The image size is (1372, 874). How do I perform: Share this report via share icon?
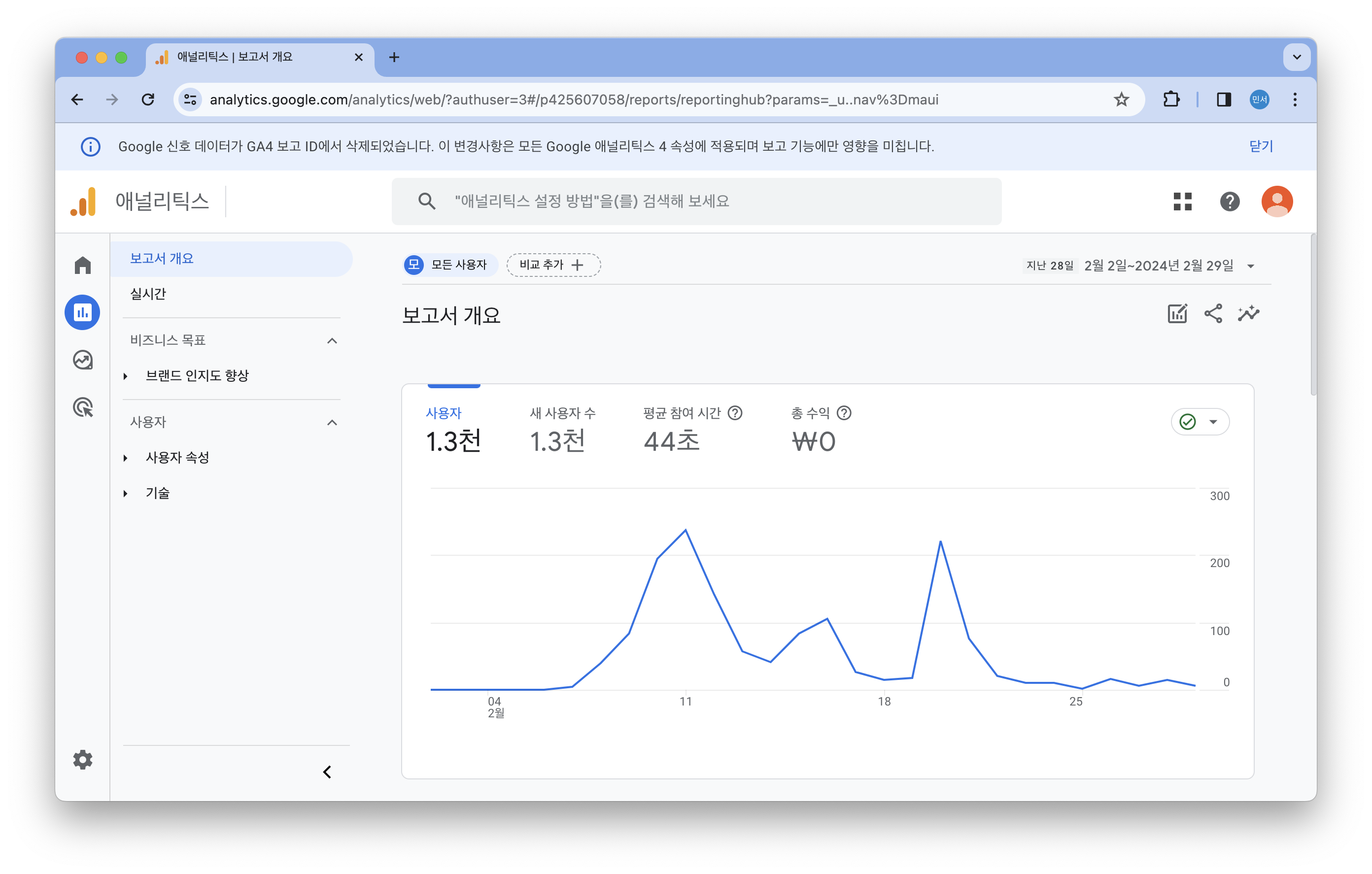[1213, 313]
